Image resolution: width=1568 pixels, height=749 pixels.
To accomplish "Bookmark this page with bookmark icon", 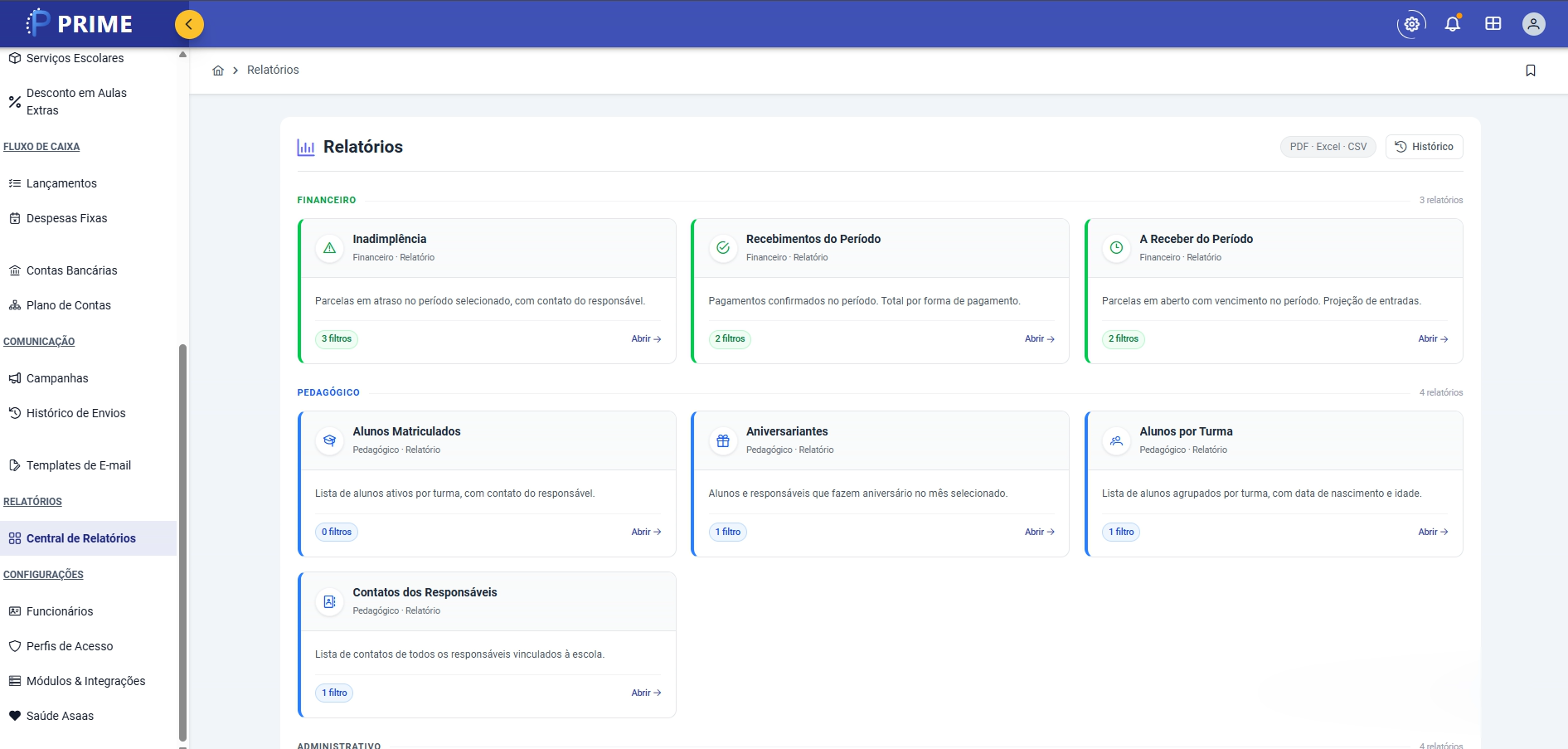I will click(x=1531, y=71).
